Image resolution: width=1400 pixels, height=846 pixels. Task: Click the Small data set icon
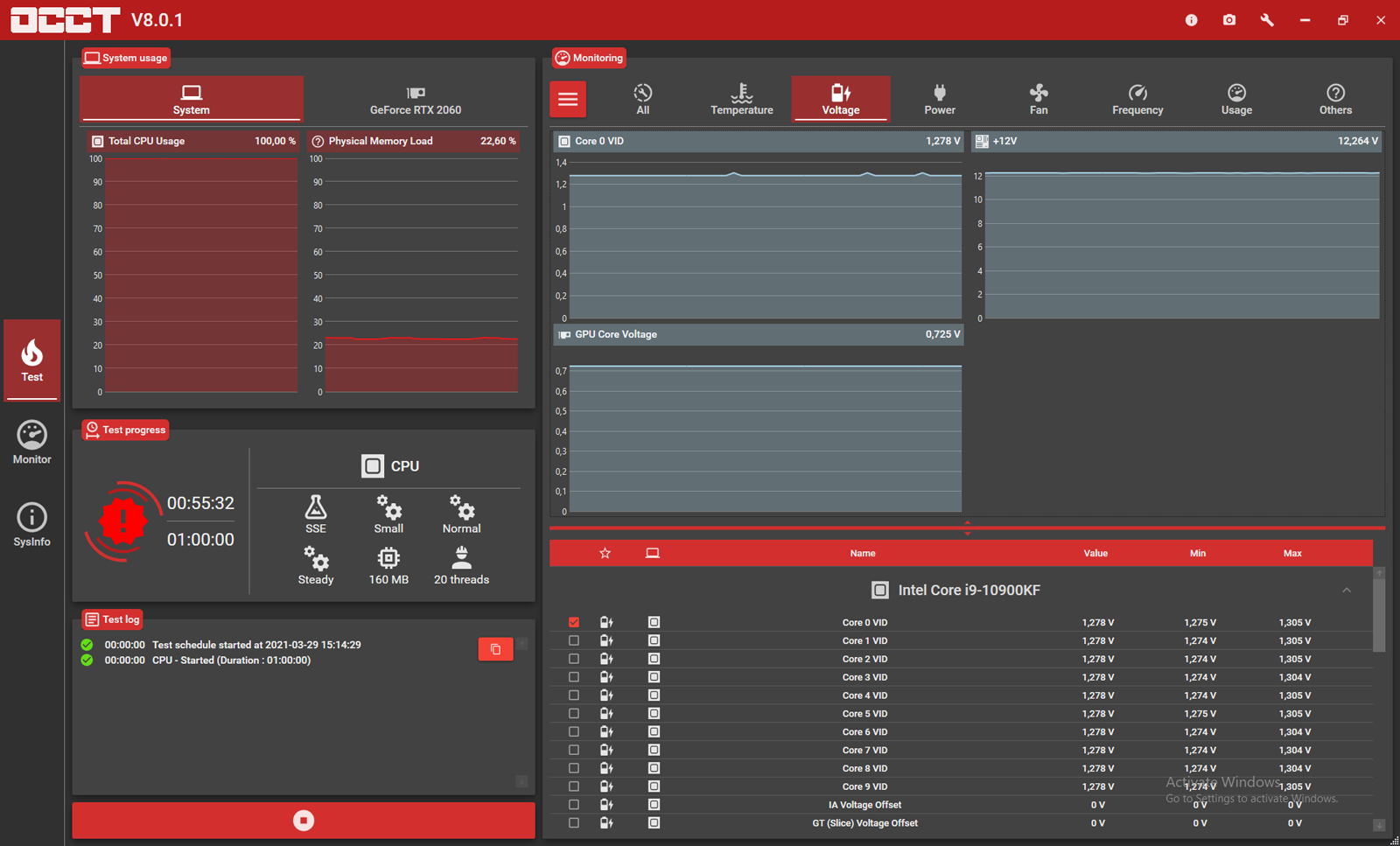[x=388, y=514]
